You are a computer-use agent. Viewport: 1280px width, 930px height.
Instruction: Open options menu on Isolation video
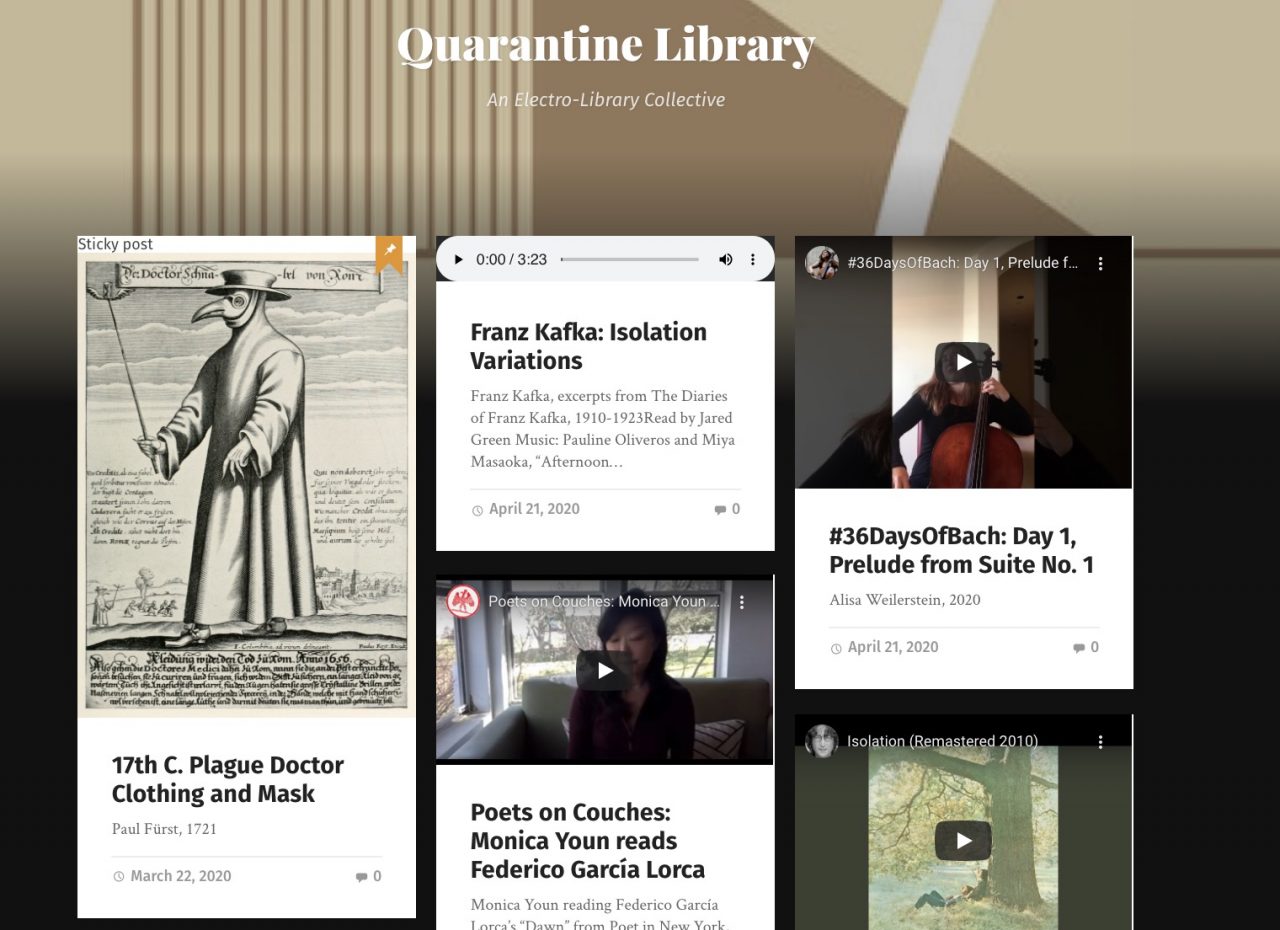pos(1100,741)
